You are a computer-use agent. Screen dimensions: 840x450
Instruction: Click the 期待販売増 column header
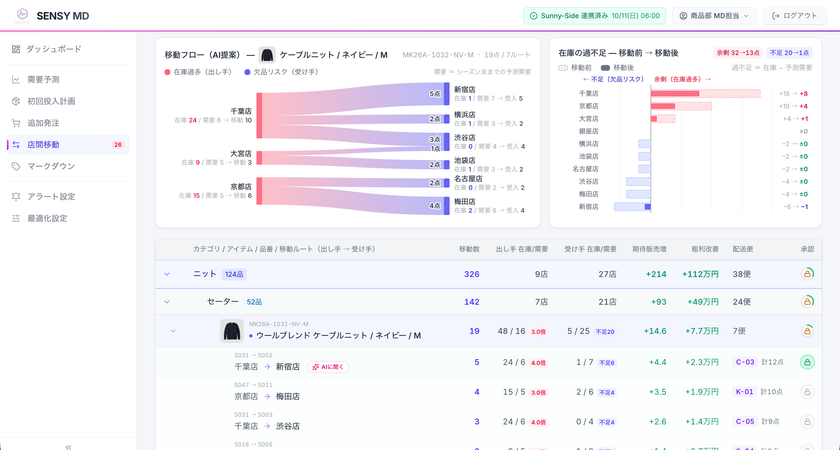(649, 249)
